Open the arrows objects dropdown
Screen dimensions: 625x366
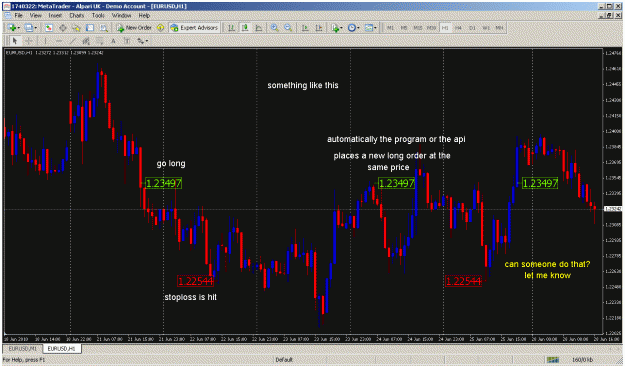(x=142, y=41)
